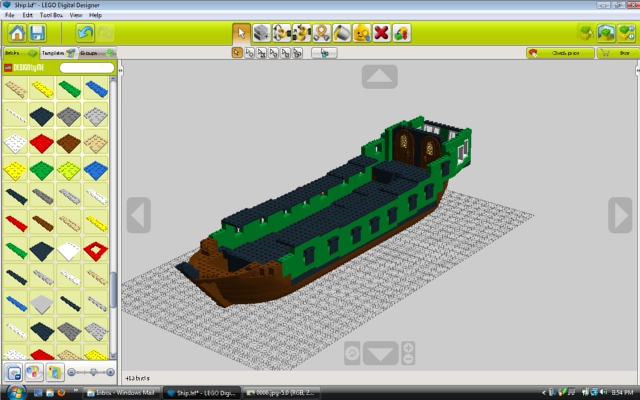Pick the Flex tool
640x400 pixels.
pos(322,33)
